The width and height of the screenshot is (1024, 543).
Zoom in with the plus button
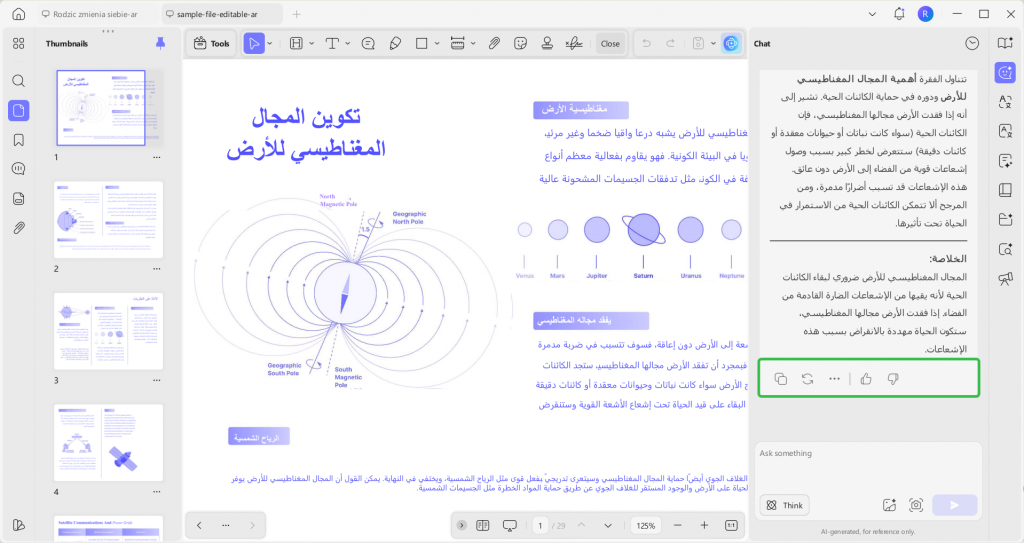pos(704,525)
